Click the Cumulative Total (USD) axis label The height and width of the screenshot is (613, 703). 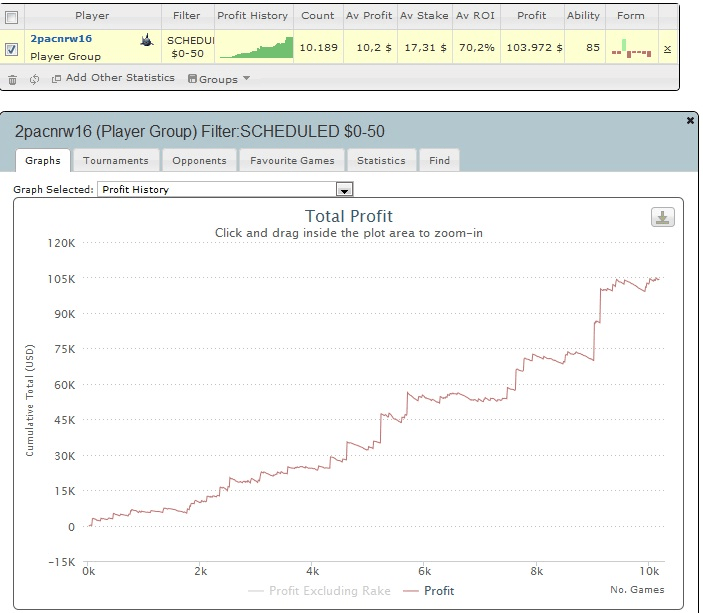(x=30, y=400)
